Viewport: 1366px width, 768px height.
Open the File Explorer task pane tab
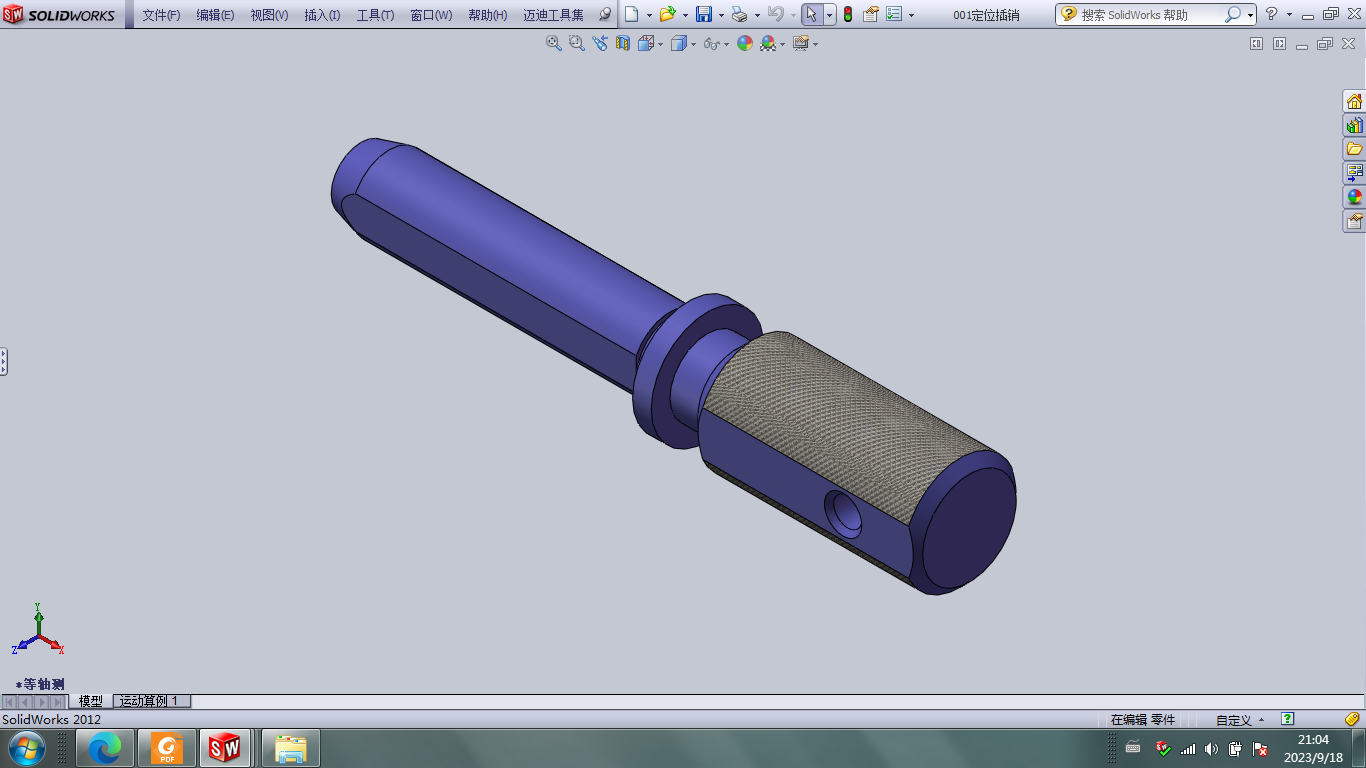pos(1354,149)
